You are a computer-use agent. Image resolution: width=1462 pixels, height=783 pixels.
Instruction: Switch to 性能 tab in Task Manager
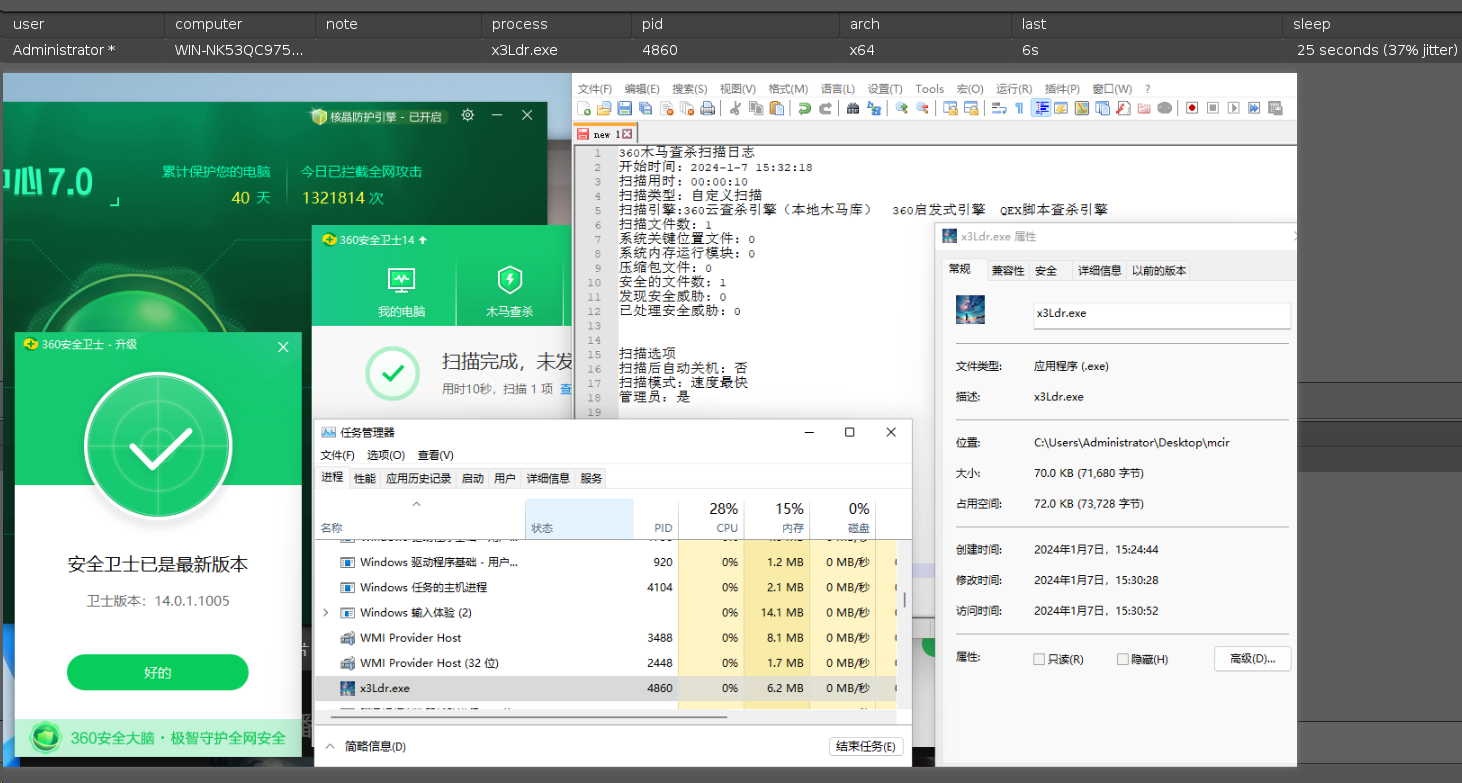[x=365, y=478]
